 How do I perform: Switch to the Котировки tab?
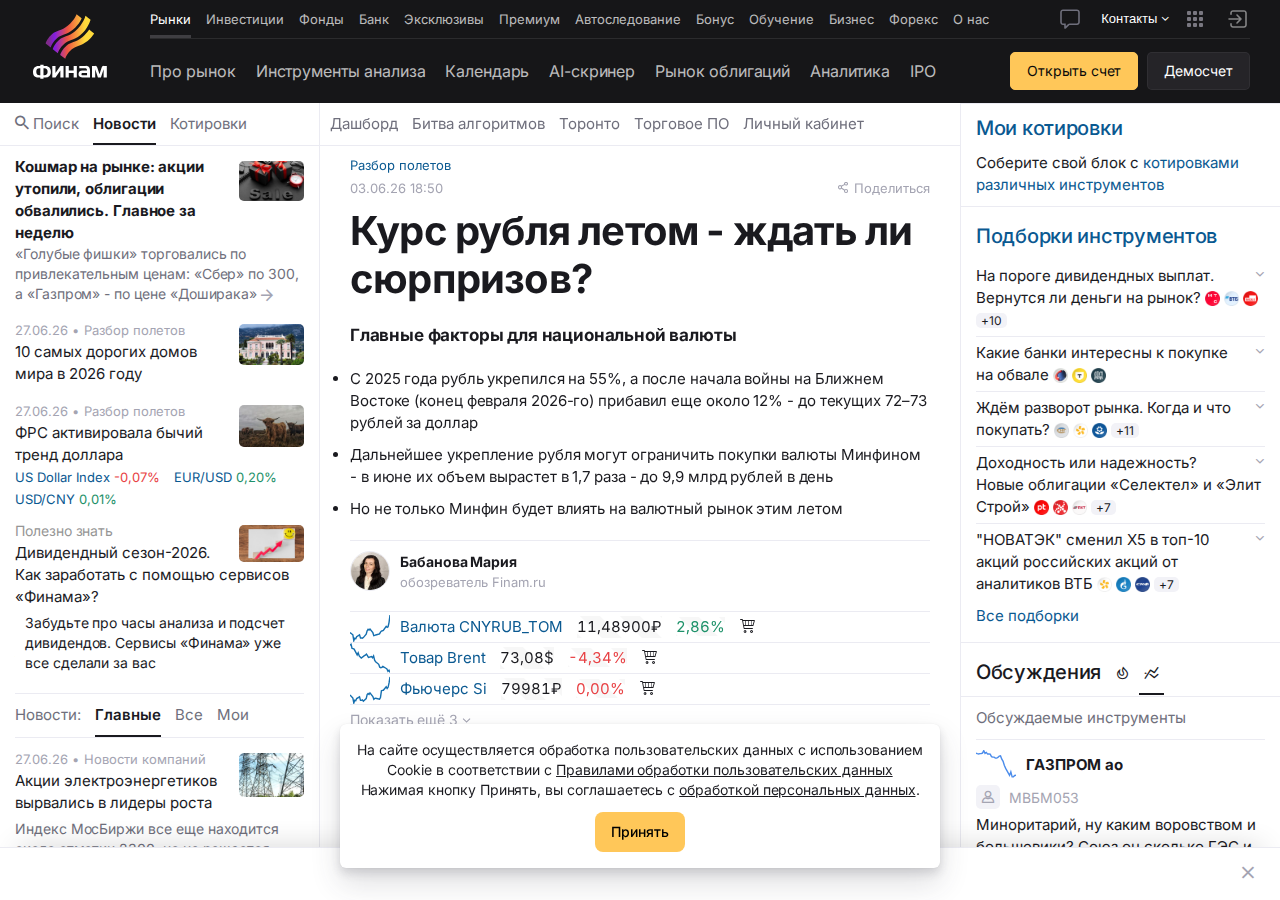[x=208, y=124]
